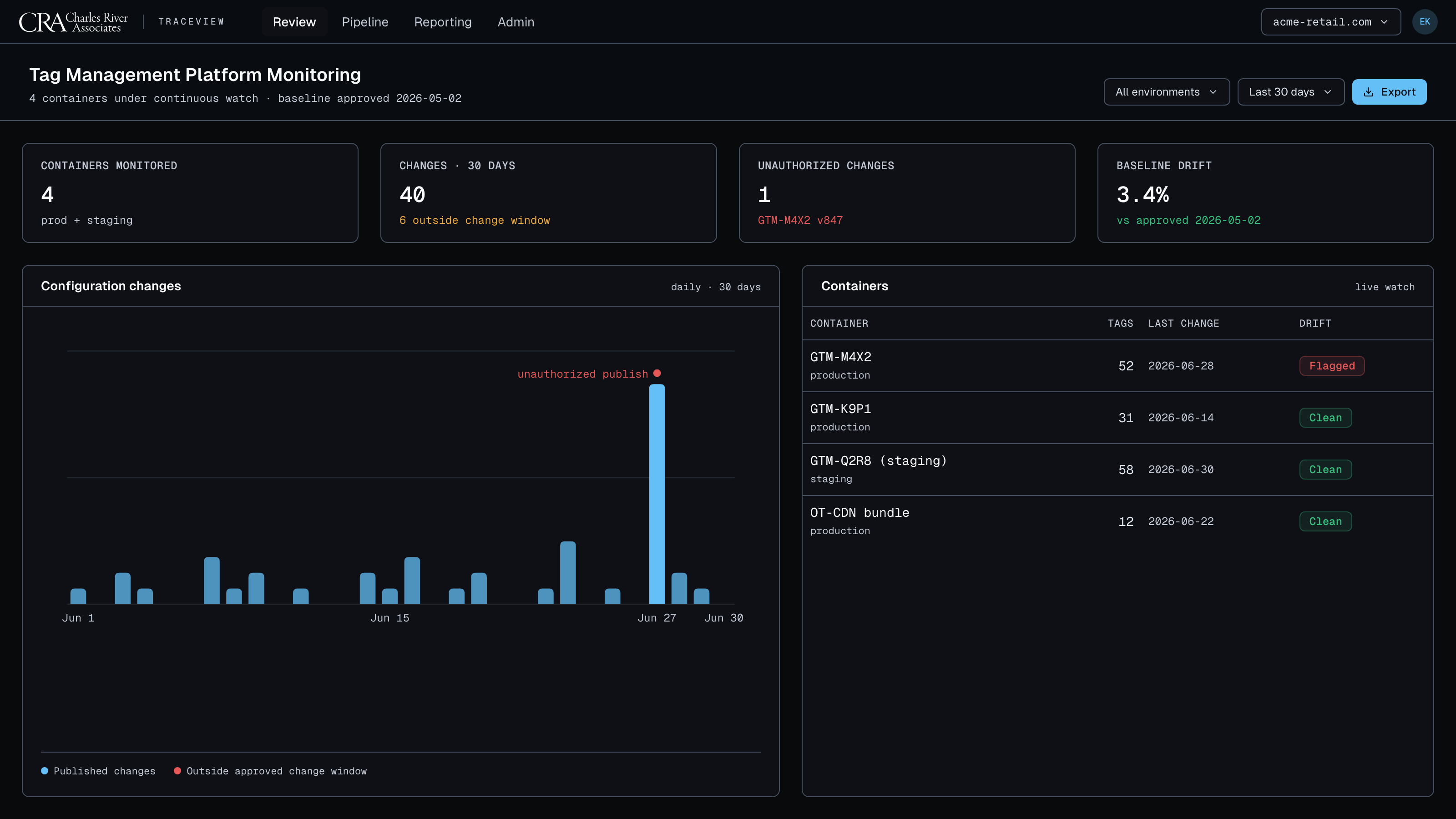
Task: Click the Clean badge for GTM-Q2R8 staging
Action: [x=1325, y=470]
